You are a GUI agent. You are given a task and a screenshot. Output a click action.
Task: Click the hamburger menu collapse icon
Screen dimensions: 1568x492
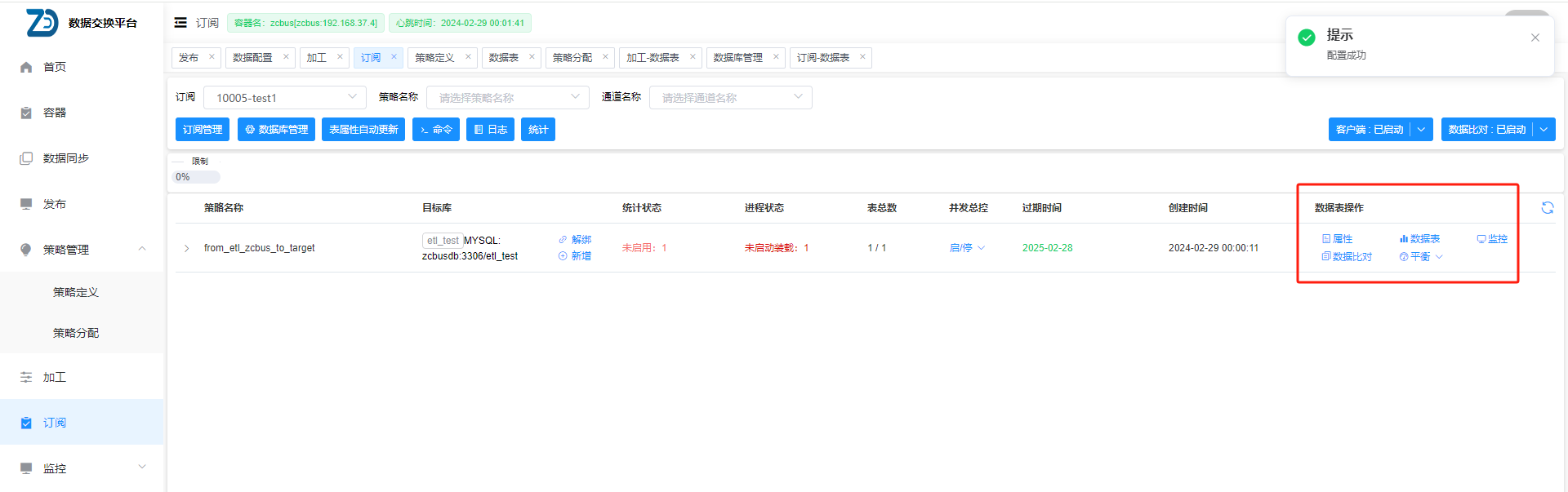[180, 23]
